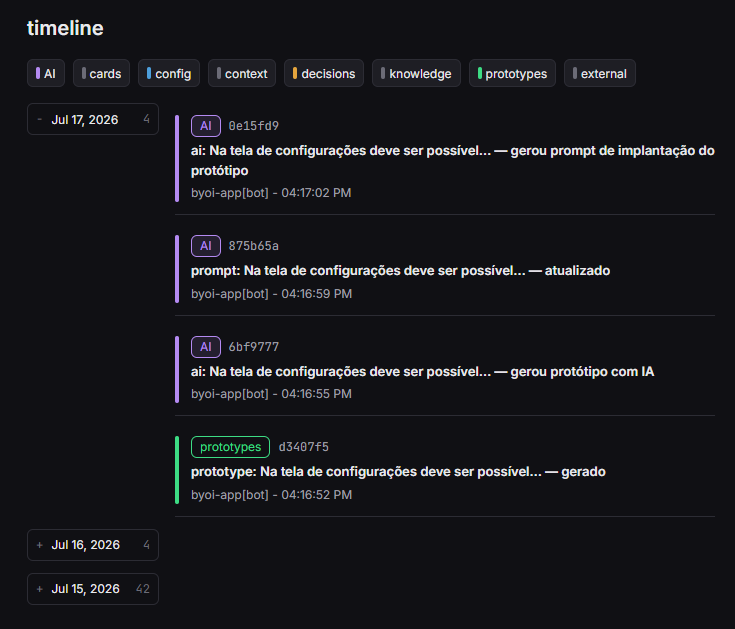
Task: Open entry gerou protótipo com IA
Action: (422, 372)
